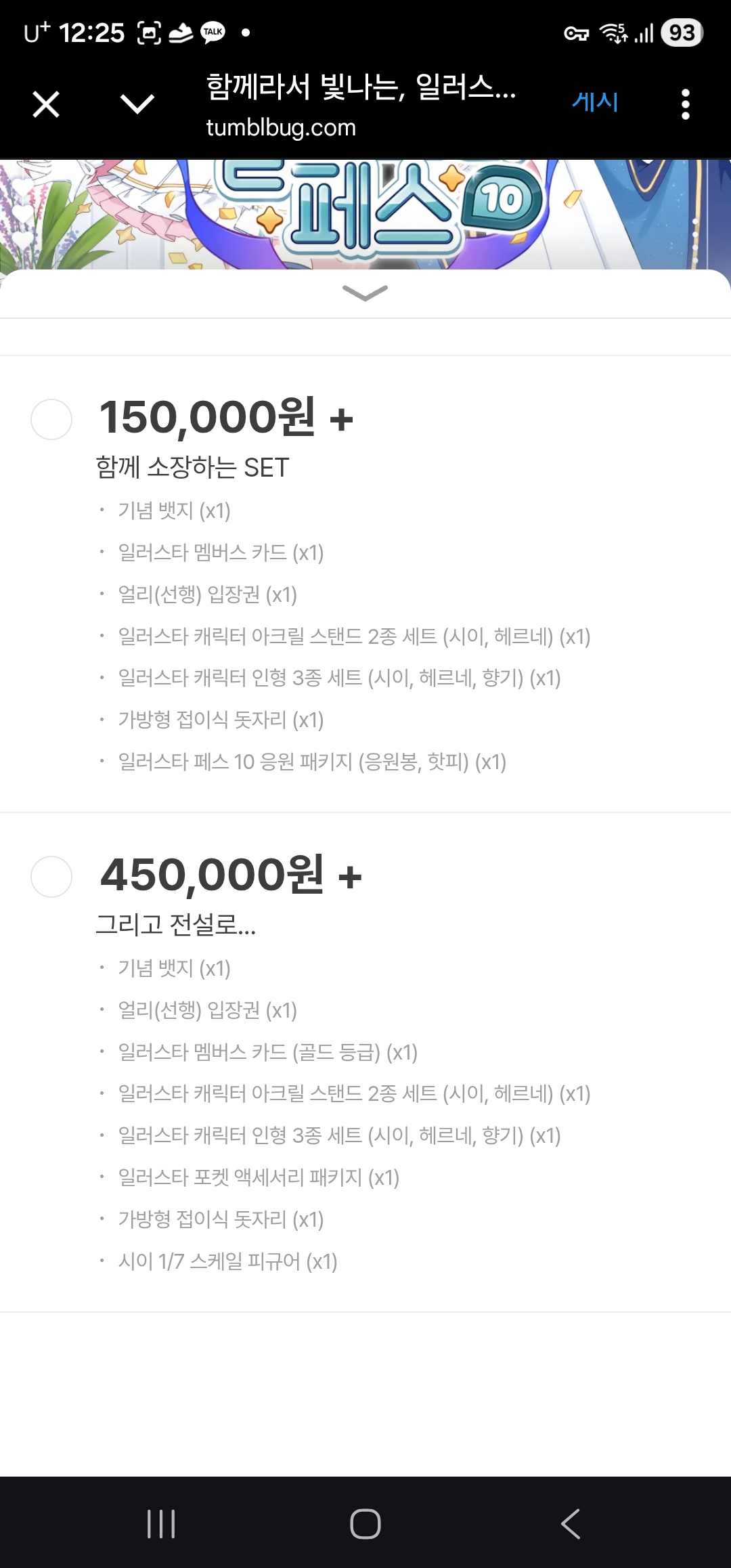Tap the 450,000원 + price heading
The image size is (731, 1568).
[231, 875]
